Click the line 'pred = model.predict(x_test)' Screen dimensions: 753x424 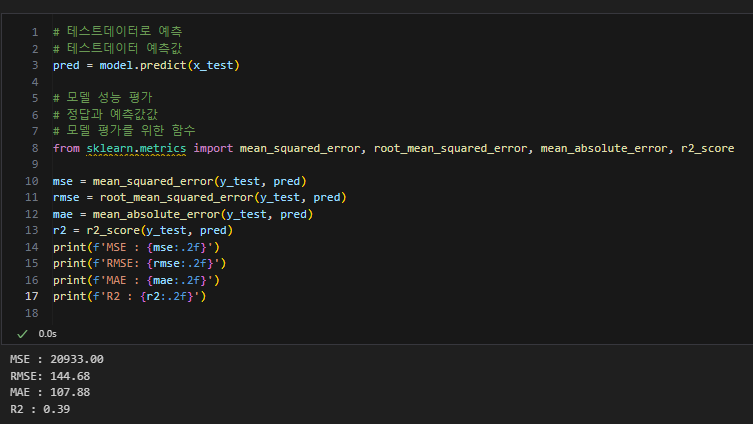[x=146, y=65]
